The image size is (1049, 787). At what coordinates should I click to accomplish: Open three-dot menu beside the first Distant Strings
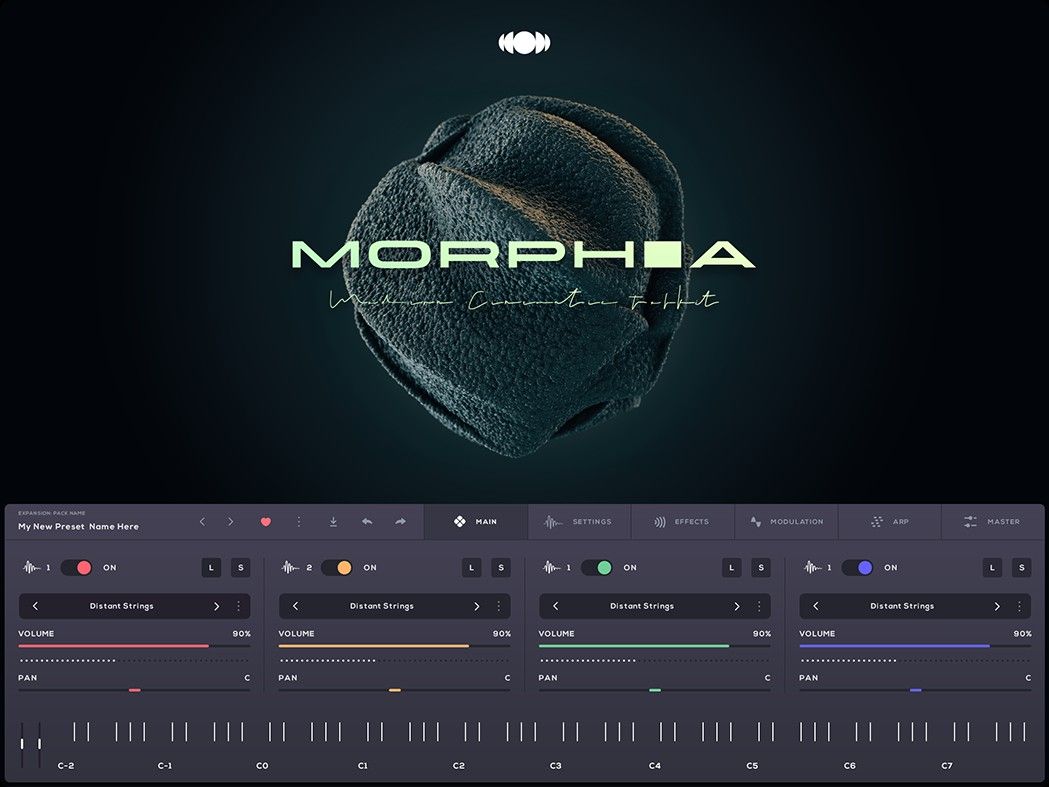coord(238,606)
